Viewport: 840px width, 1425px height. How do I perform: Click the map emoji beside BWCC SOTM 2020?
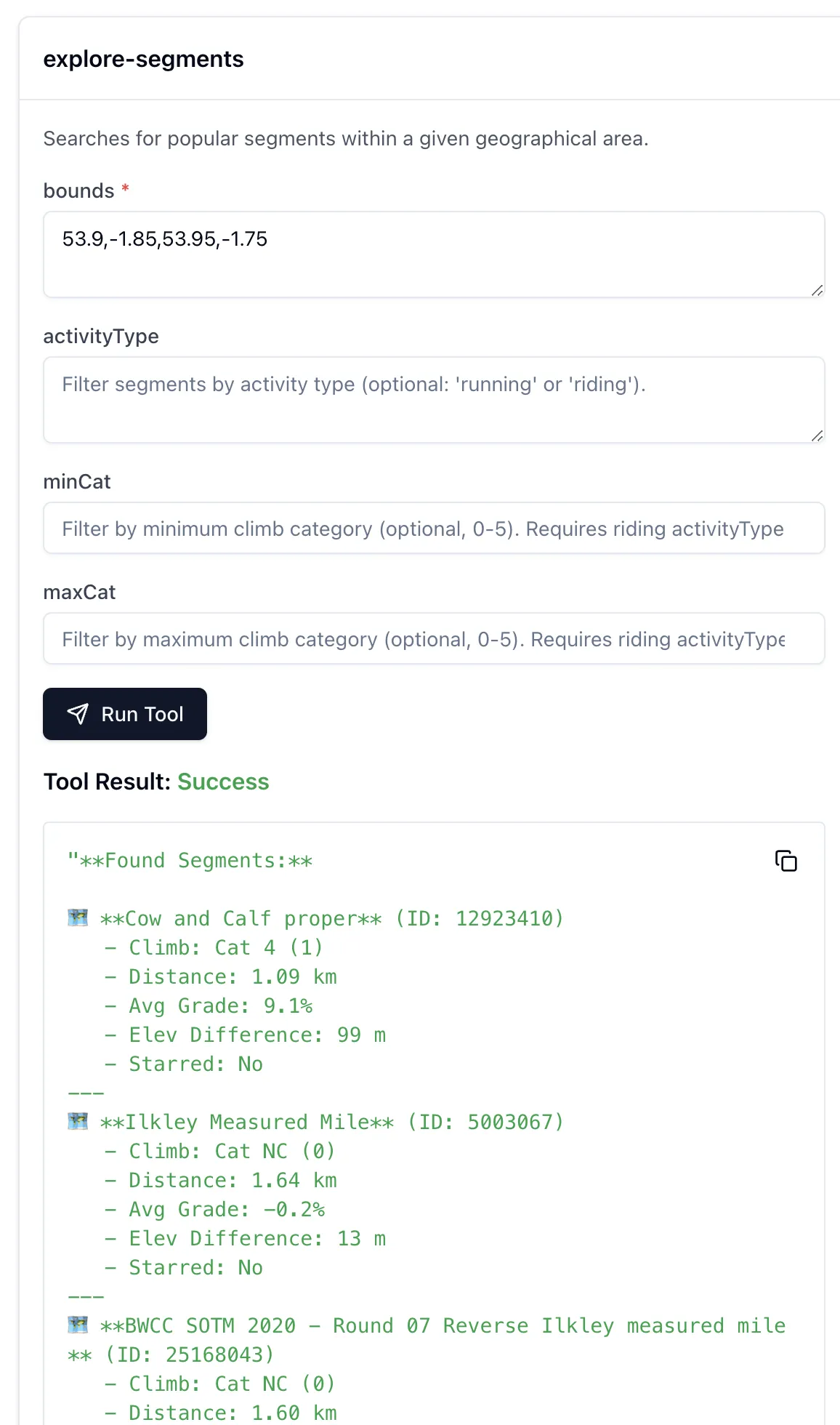coord(78,1325)
